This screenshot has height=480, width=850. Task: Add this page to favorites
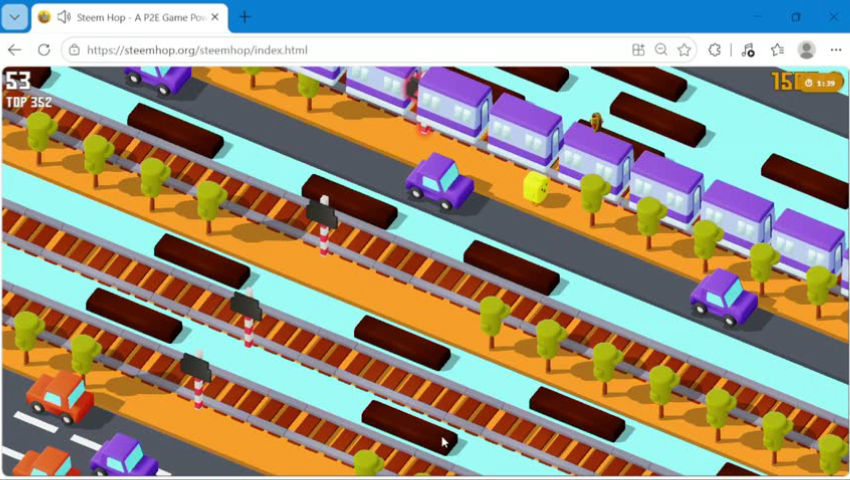(684, 50)
